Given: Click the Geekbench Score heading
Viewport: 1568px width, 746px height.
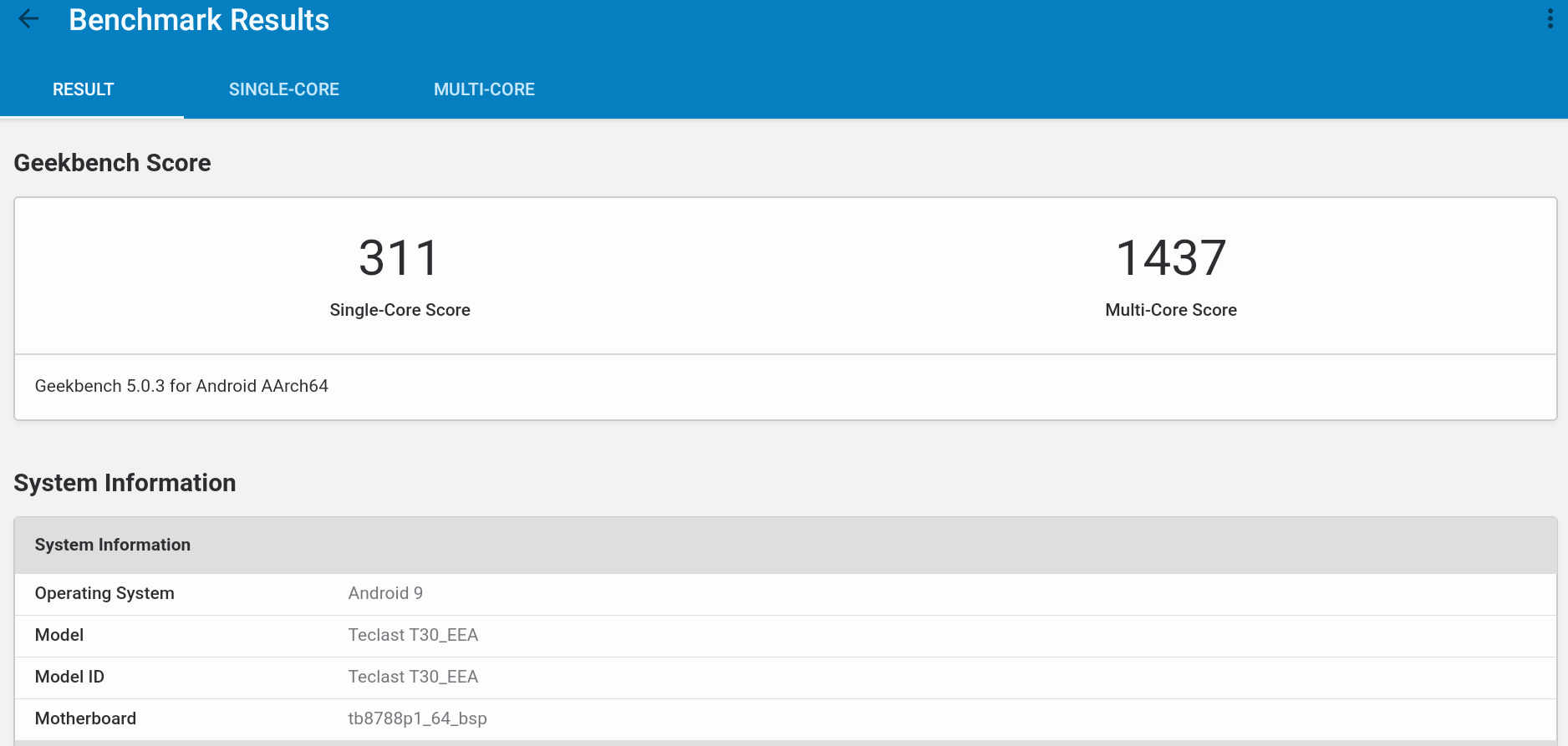Looking at the screenshot, I should [x=112, y=163].
